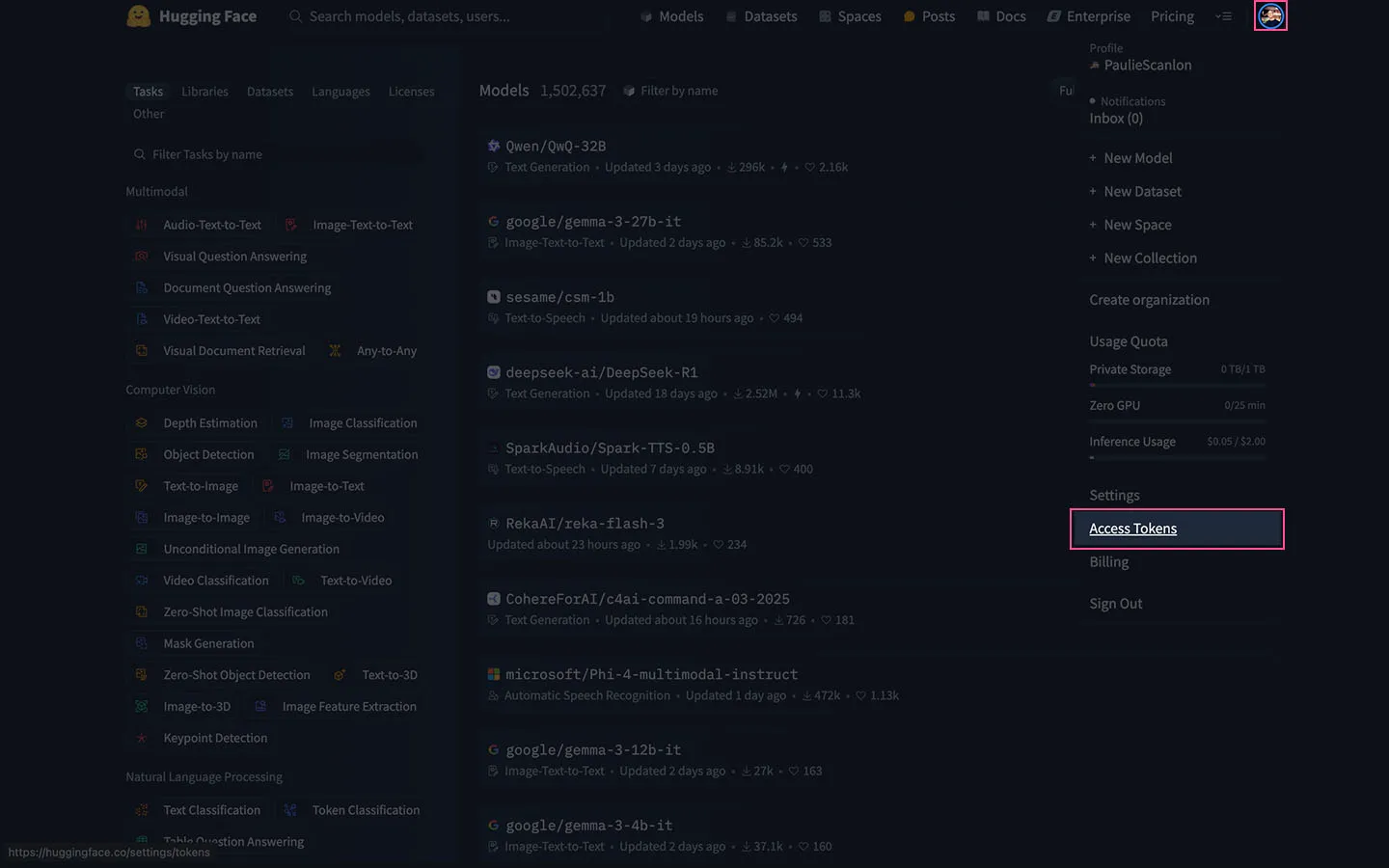This screenshot has width=1389, height=868.
Task: Open the SparkAudio/Spark-TTS-0.5B model card
Action: (x=610, y=448)
